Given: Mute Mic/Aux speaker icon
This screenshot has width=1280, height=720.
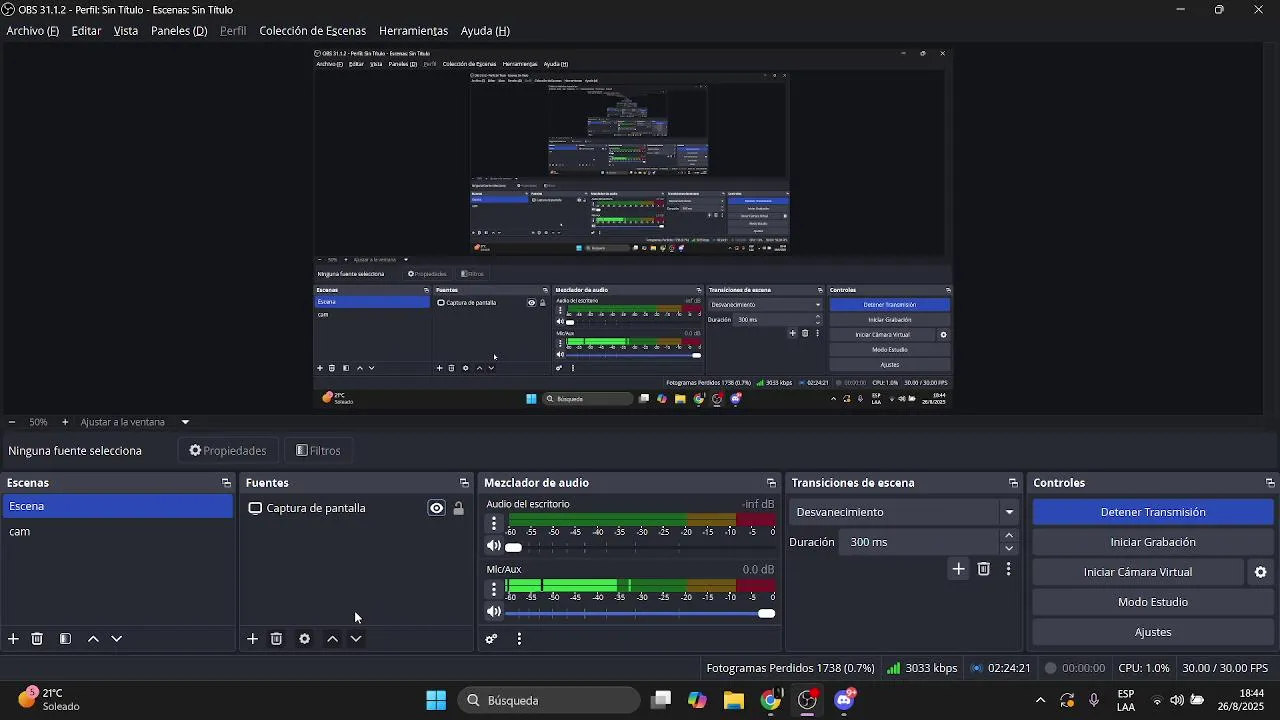Looking at the screenshot, I should [x=494, y=612].
